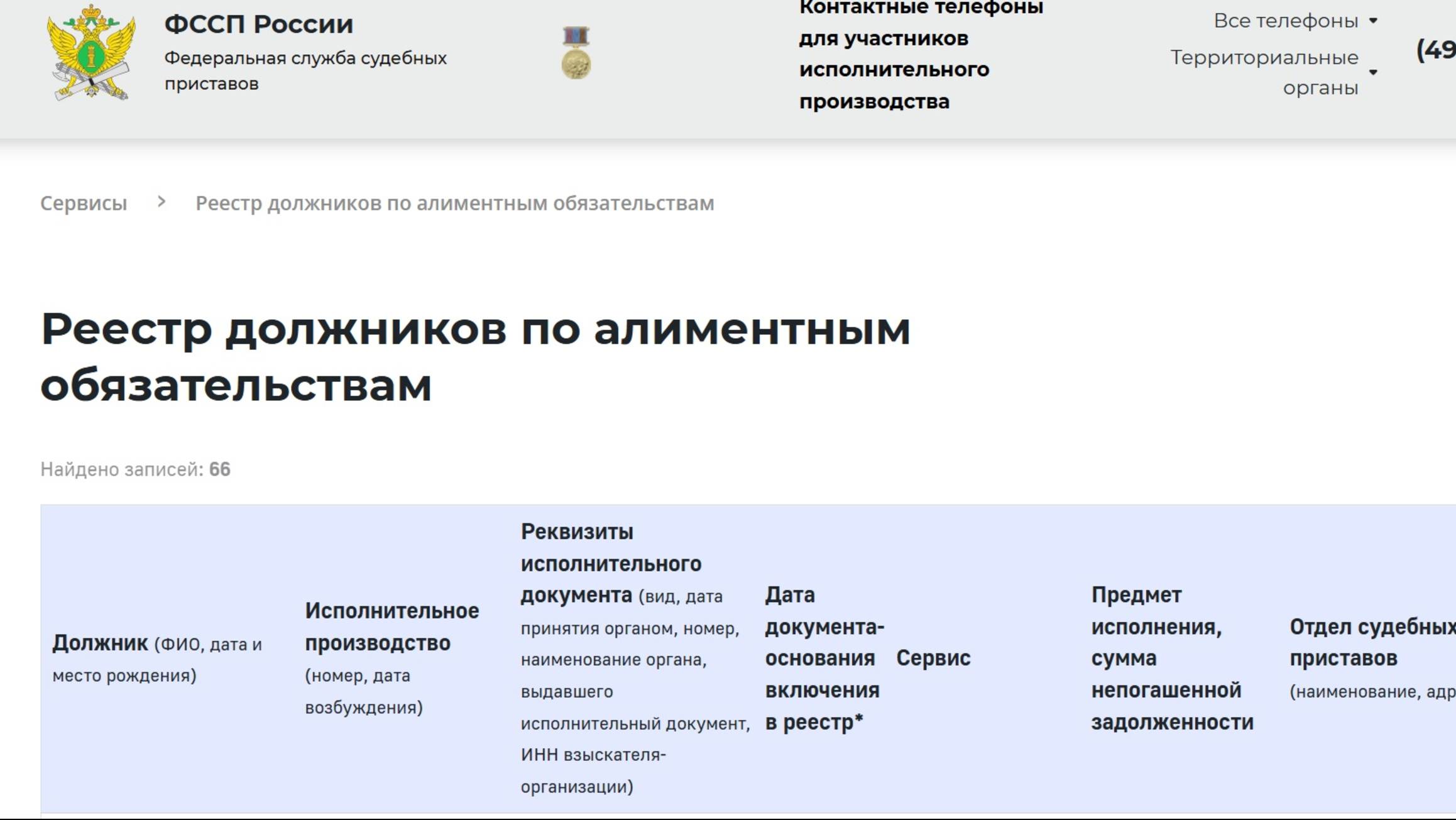Click Реестр должников breadcrumb item
Viewport: 1456px width, 820px height.
click(x=454, y=203)
